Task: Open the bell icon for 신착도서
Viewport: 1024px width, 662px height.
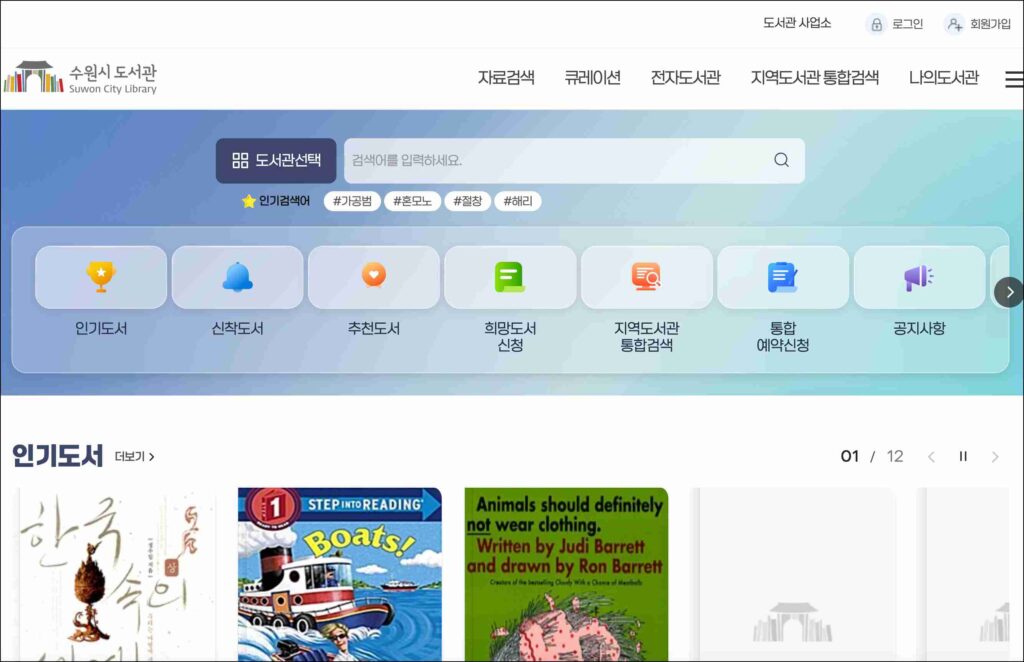Action: point(237,277)
